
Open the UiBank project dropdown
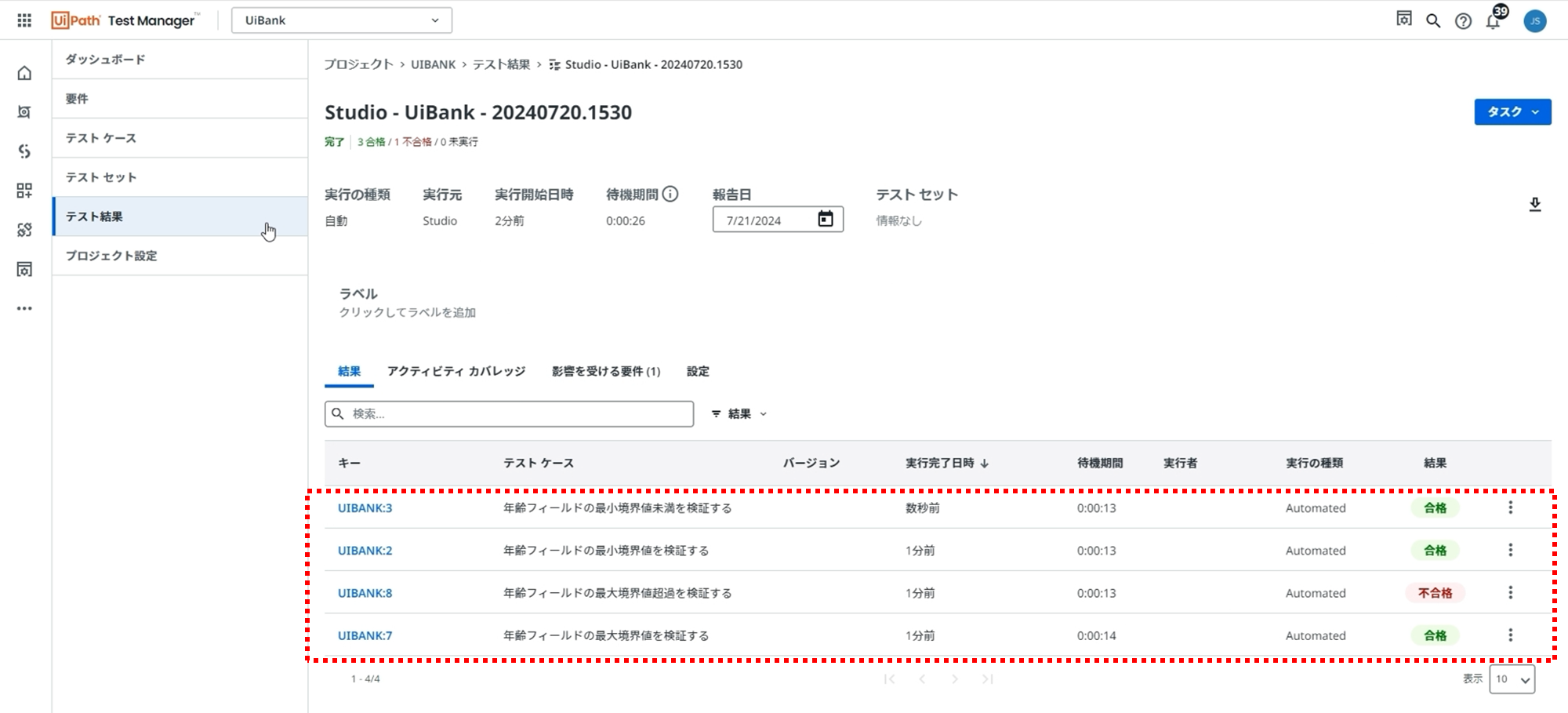coord(342,20)
